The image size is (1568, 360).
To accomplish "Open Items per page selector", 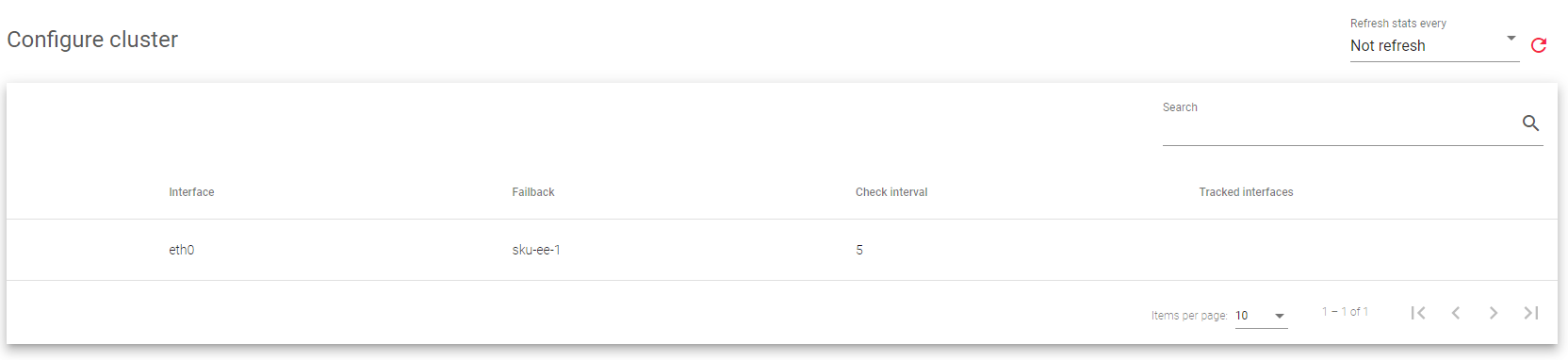I will pos(1261,316).
